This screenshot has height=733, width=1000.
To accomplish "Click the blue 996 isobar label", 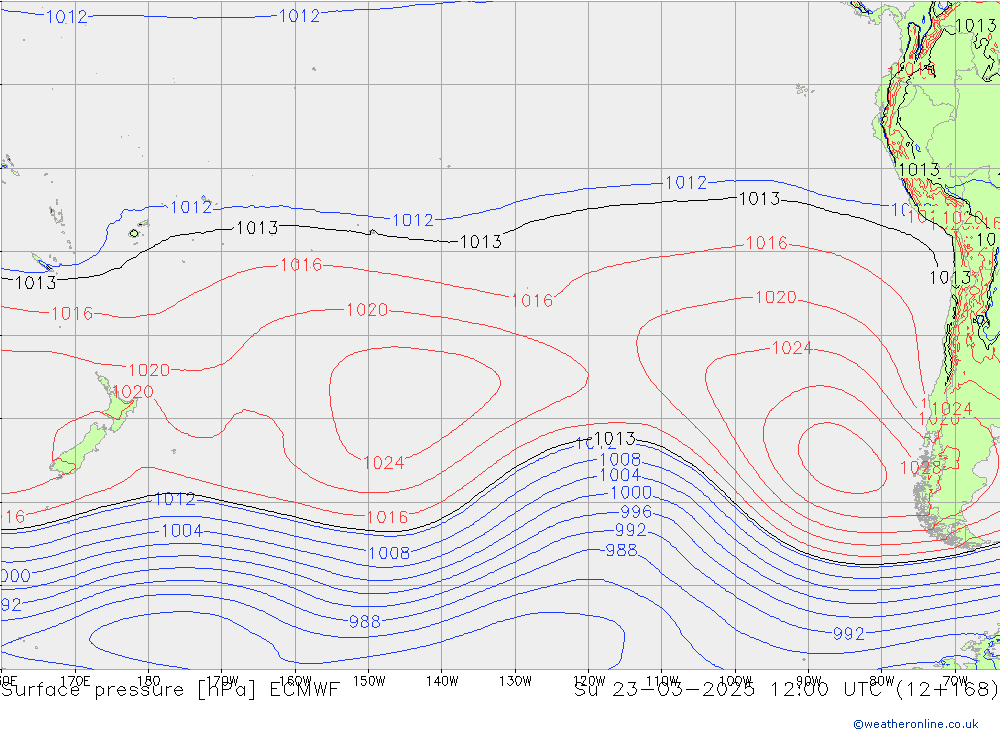I will [x=634, y=511].
